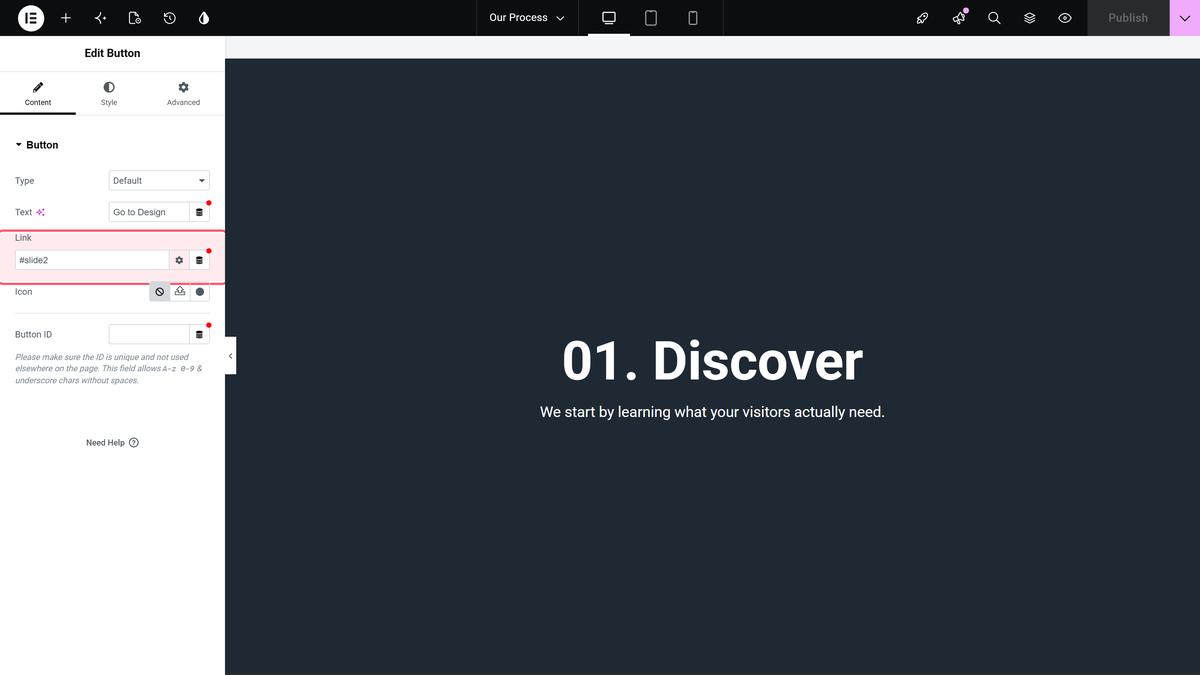Open Link options gear icon

click(x=179, y=260)
